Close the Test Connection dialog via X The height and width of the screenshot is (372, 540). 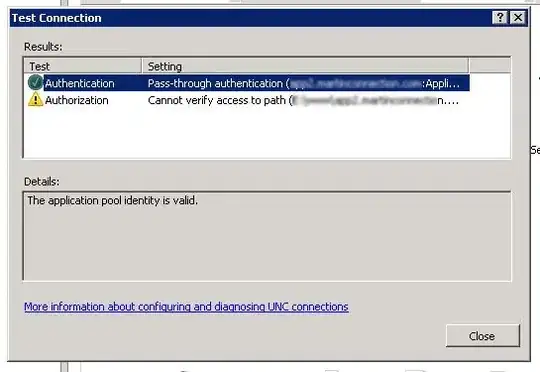point(518,17)
